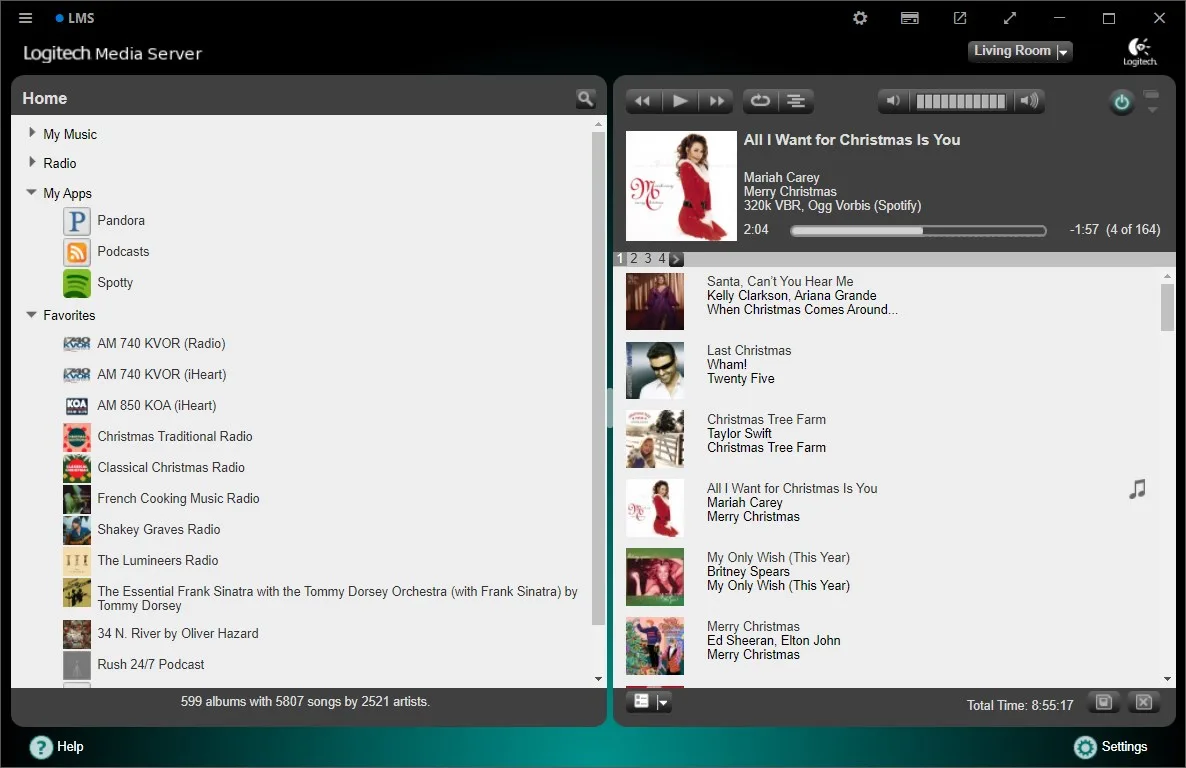
Task: Click Classical Christmas Radio icon
Action: click(x=76, y=468)
